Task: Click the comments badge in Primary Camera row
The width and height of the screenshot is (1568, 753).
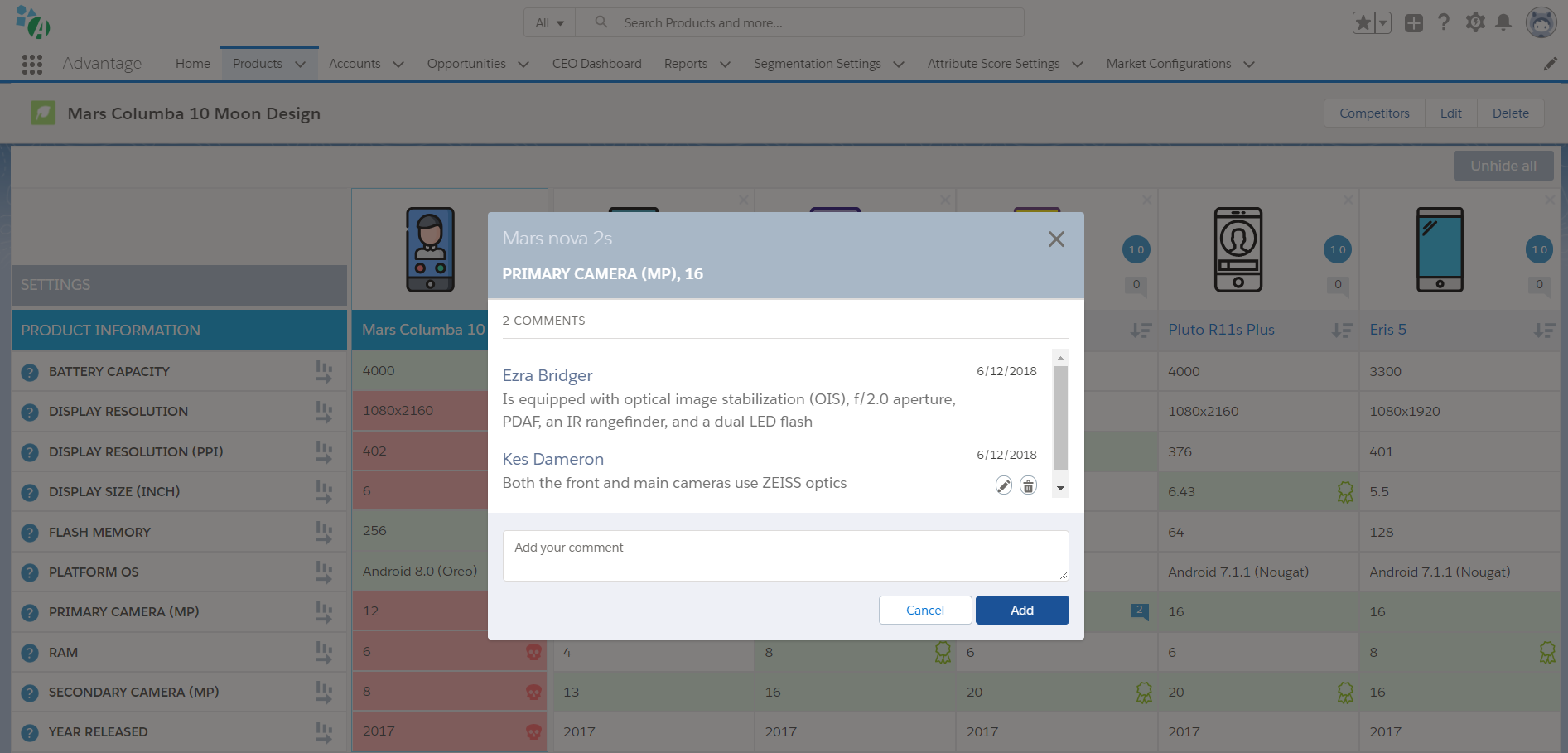Action: click(x=1140, y=612)
